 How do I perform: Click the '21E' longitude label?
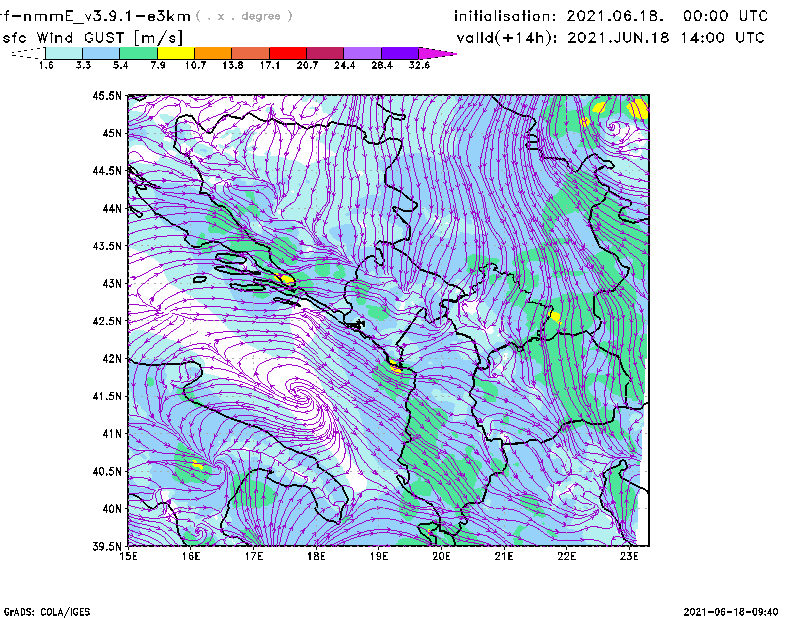pyautogui.click(x=504, y=556)
